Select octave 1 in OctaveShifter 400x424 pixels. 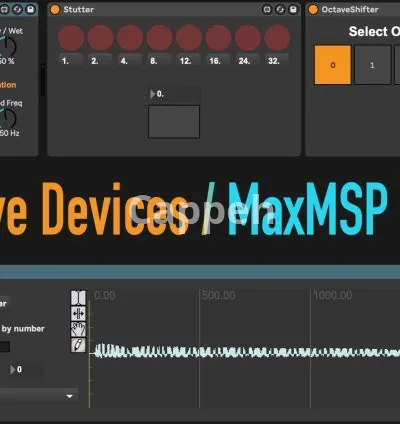tap(372, 65)
